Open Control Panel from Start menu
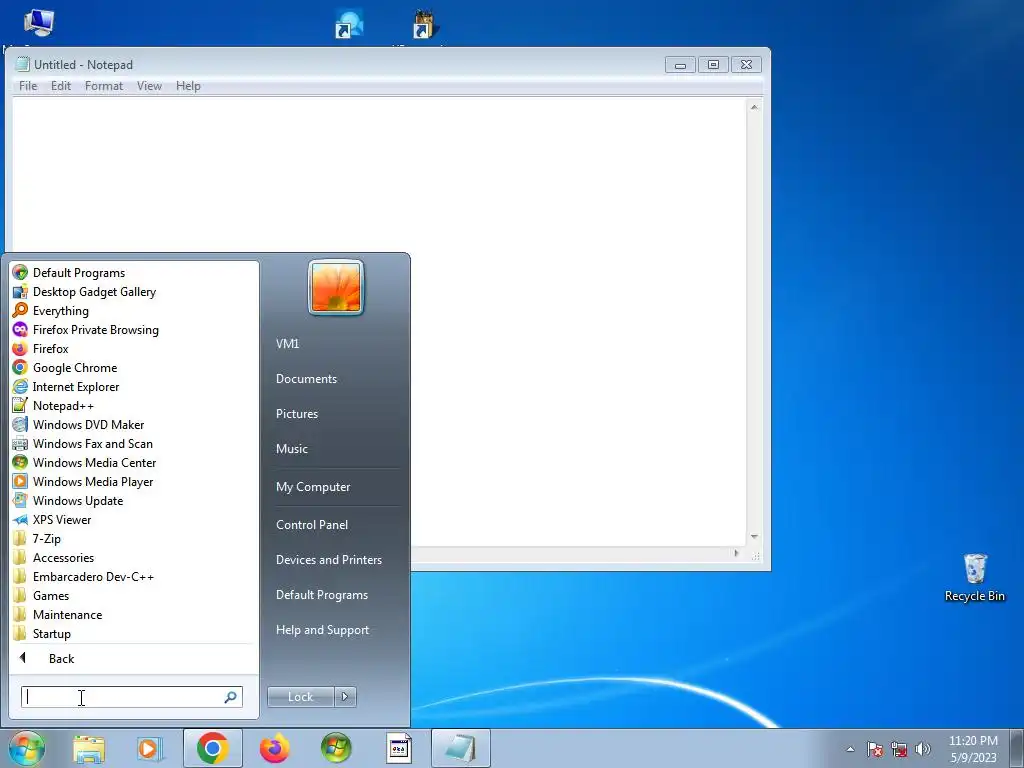 (x=312, y=525)
